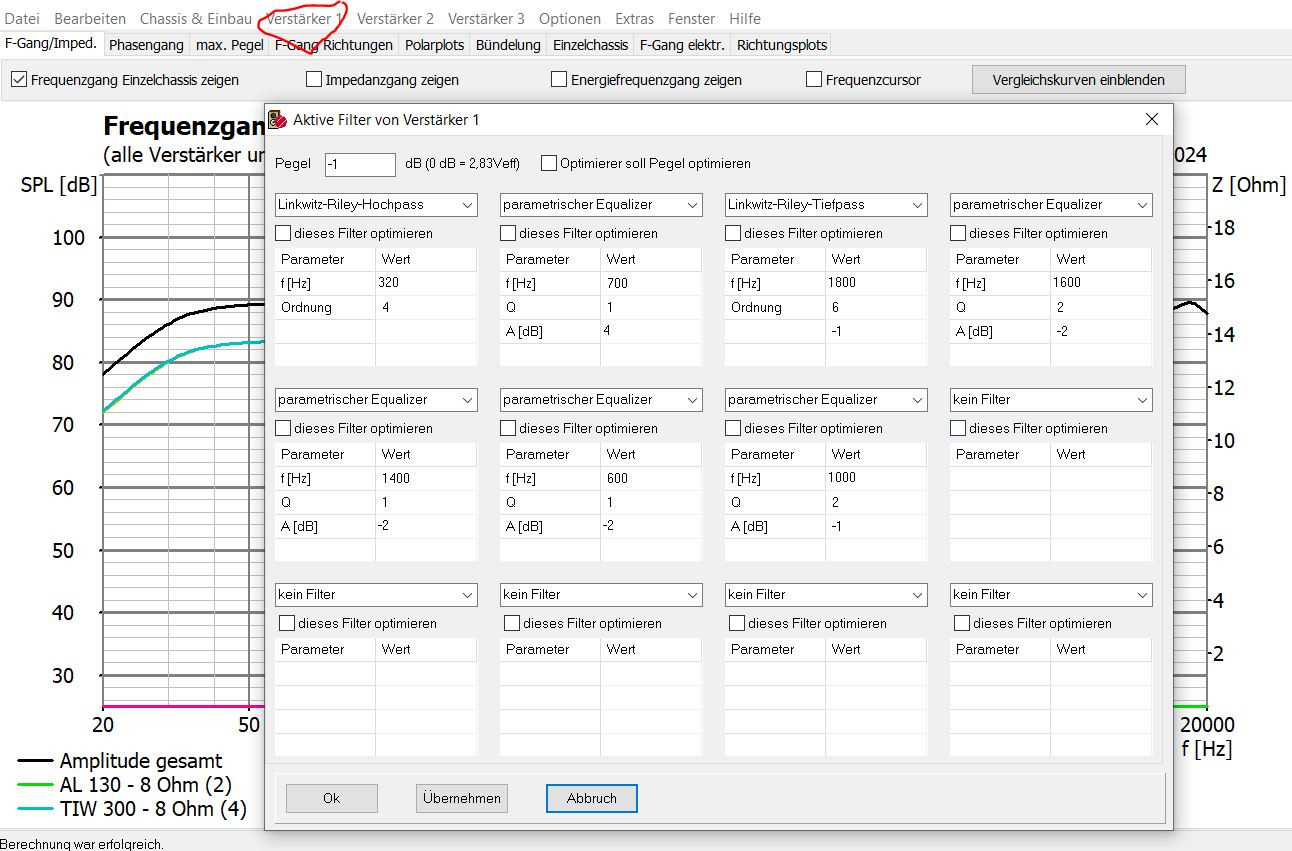Viewport: 1292px width, 851px height.
Task: Switch to the Phasengang tab
Action: (x=146, y=45)
